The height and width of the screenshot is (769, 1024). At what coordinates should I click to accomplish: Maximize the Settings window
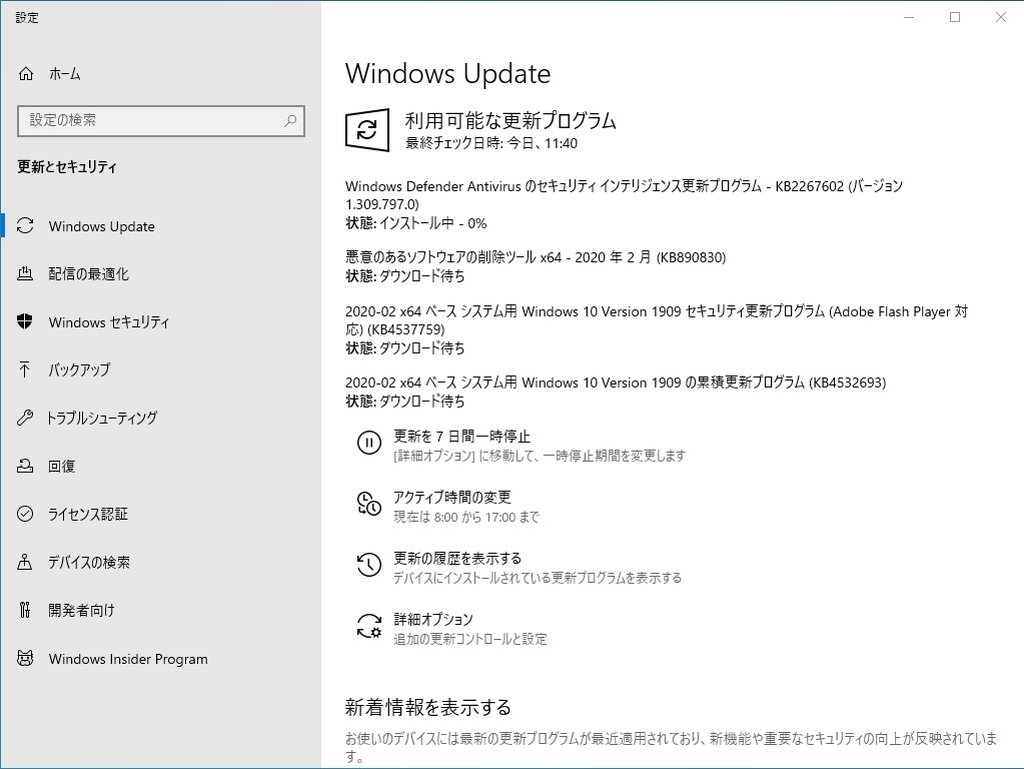point(955,18)
